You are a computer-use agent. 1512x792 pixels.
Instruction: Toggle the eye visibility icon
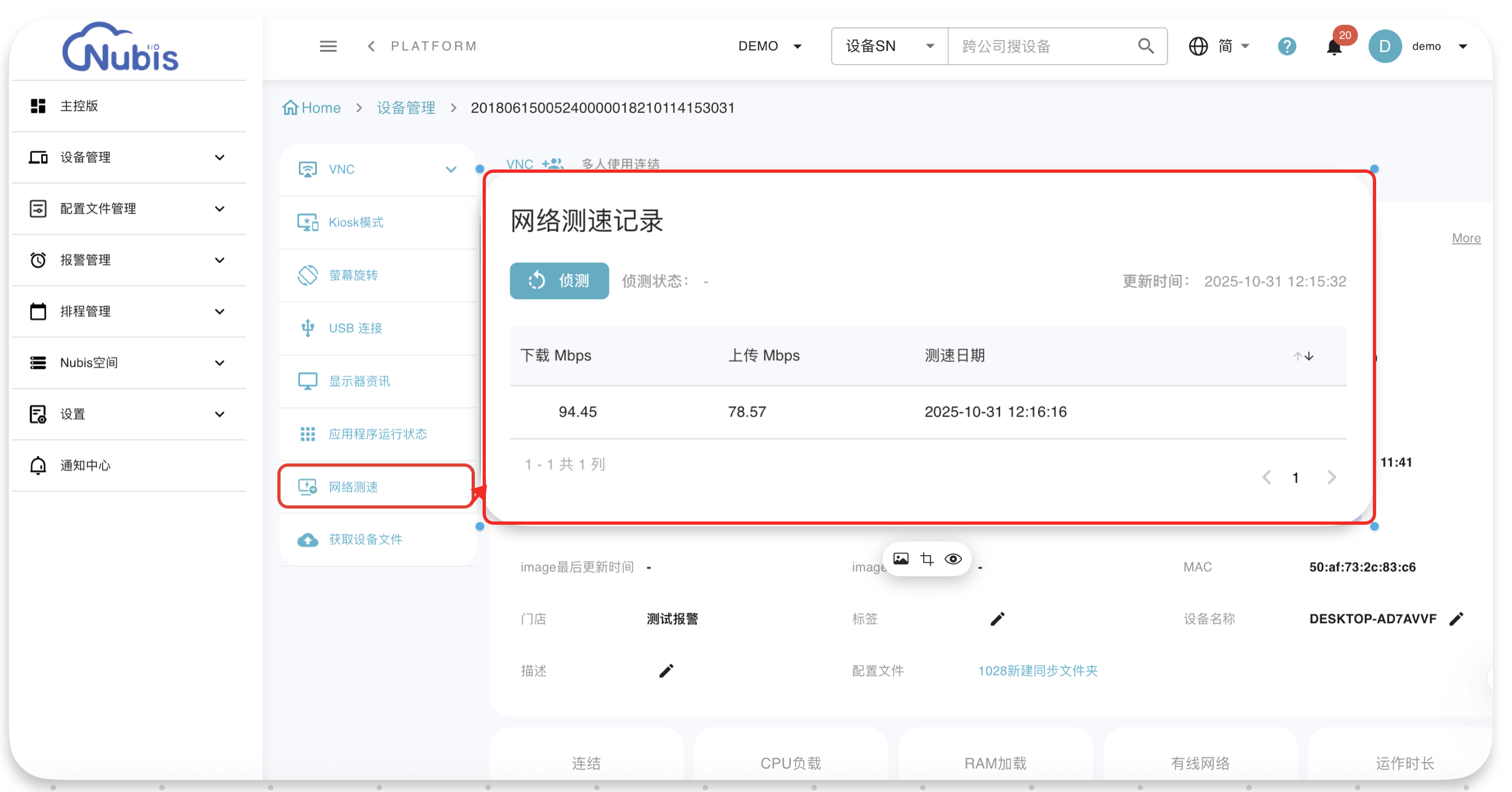click(x=953, y=559)
